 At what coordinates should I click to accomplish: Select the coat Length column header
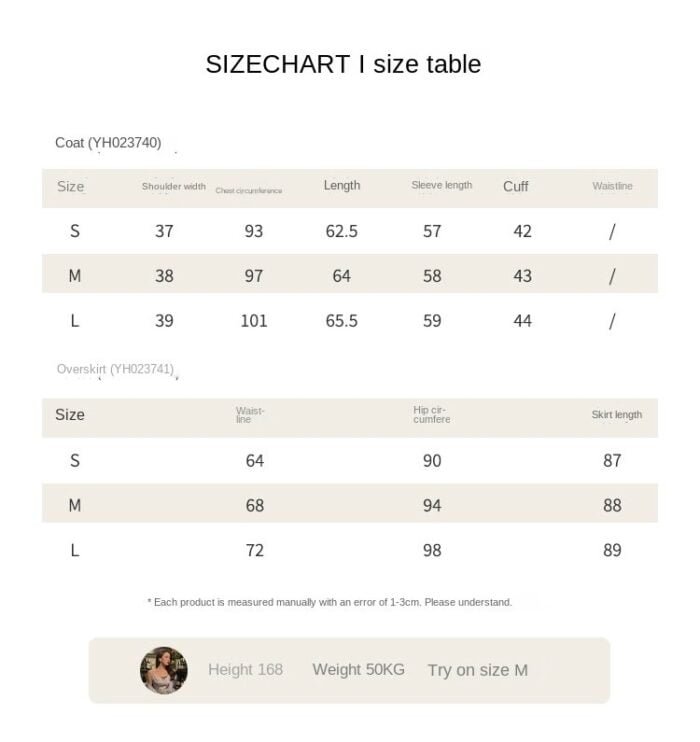tap(342, 186)
